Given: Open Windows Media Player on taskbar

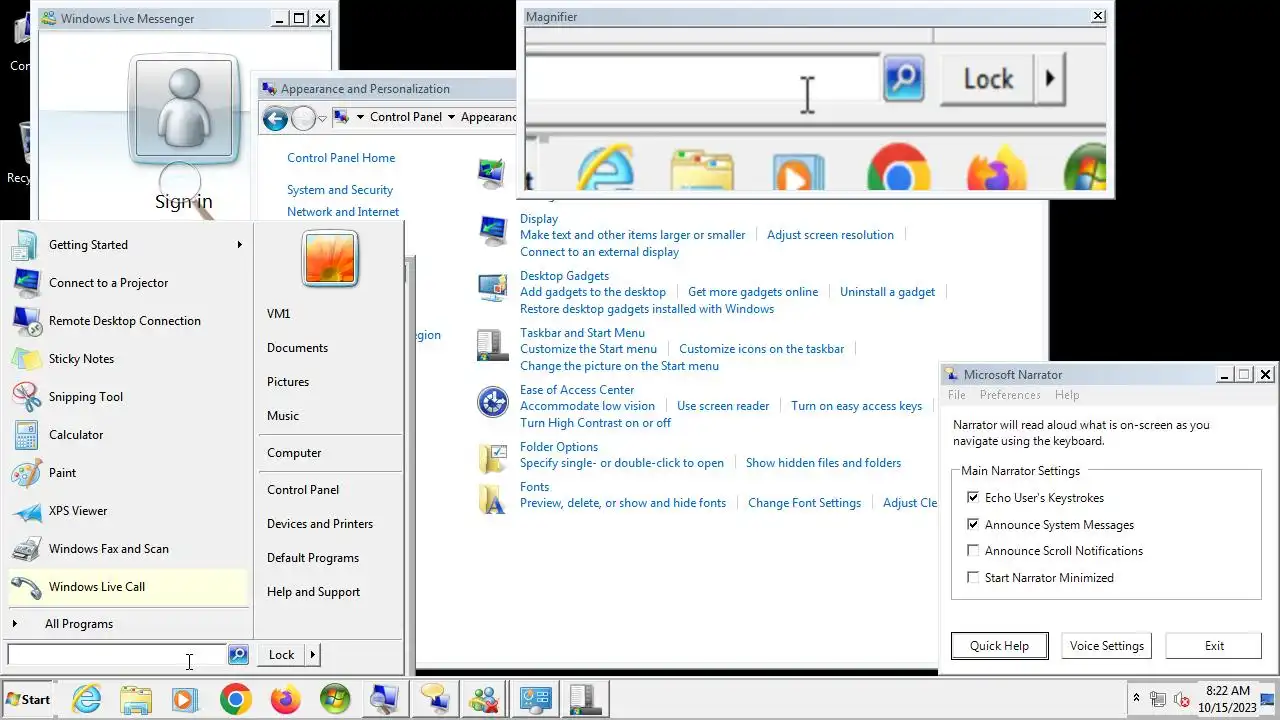Looking at the screenshot, I should pyautogui.click(x=185, y=699).
